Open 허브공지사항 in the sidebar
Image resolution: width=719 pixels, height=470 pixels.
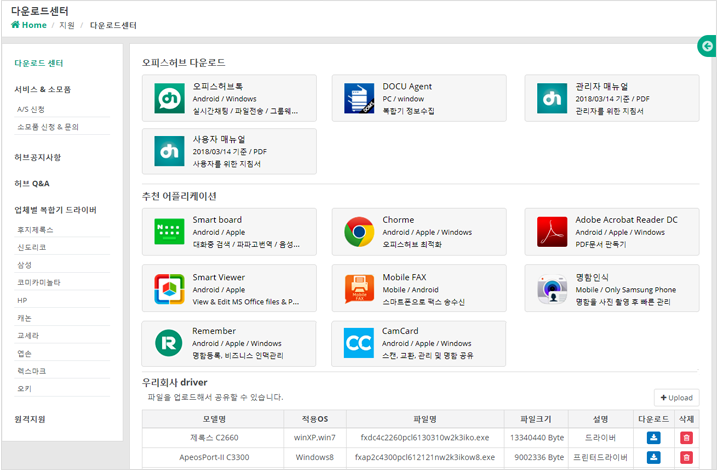pos(38,157)
